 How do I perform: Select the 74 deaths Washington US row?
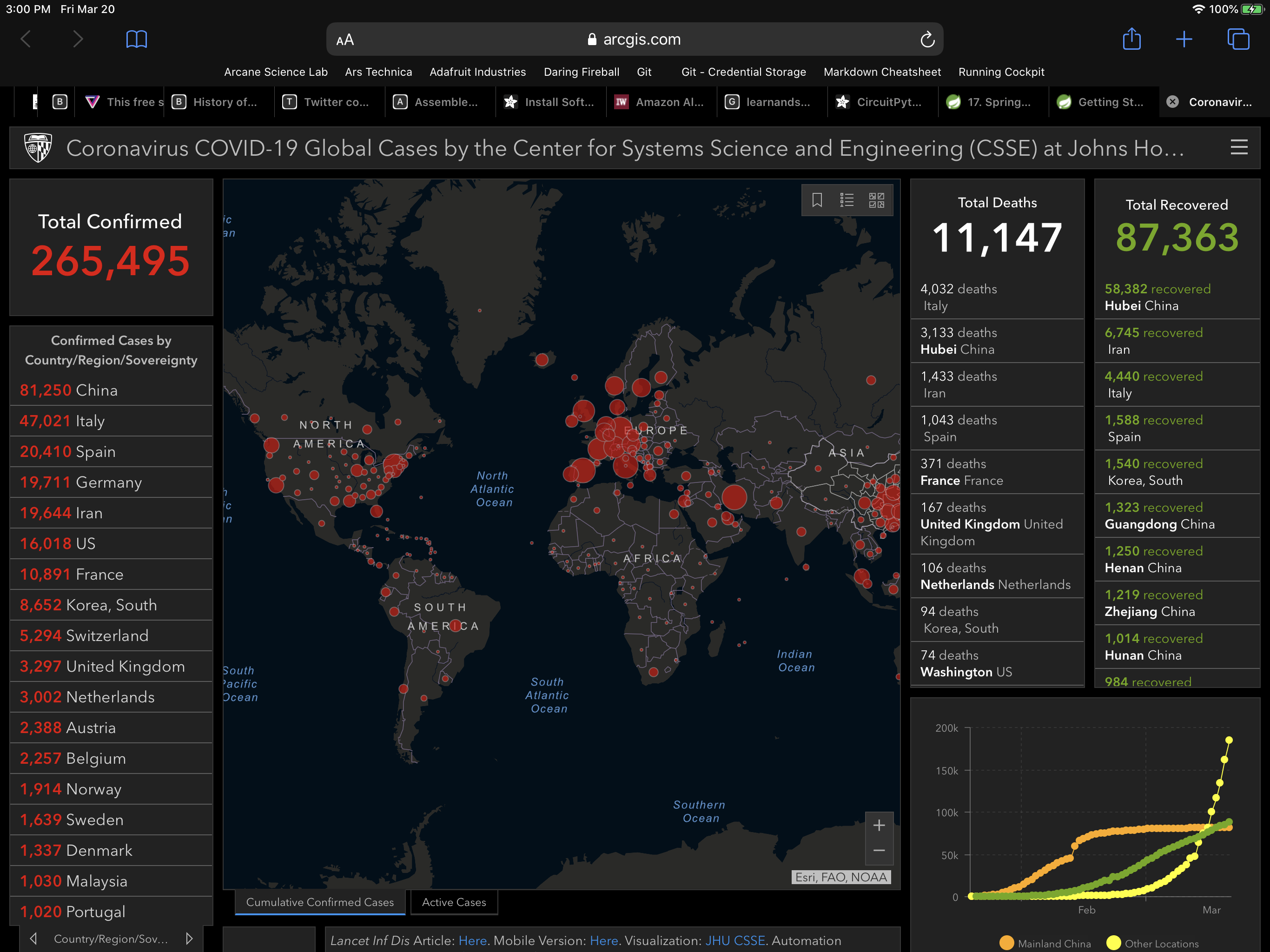point(997,663)
